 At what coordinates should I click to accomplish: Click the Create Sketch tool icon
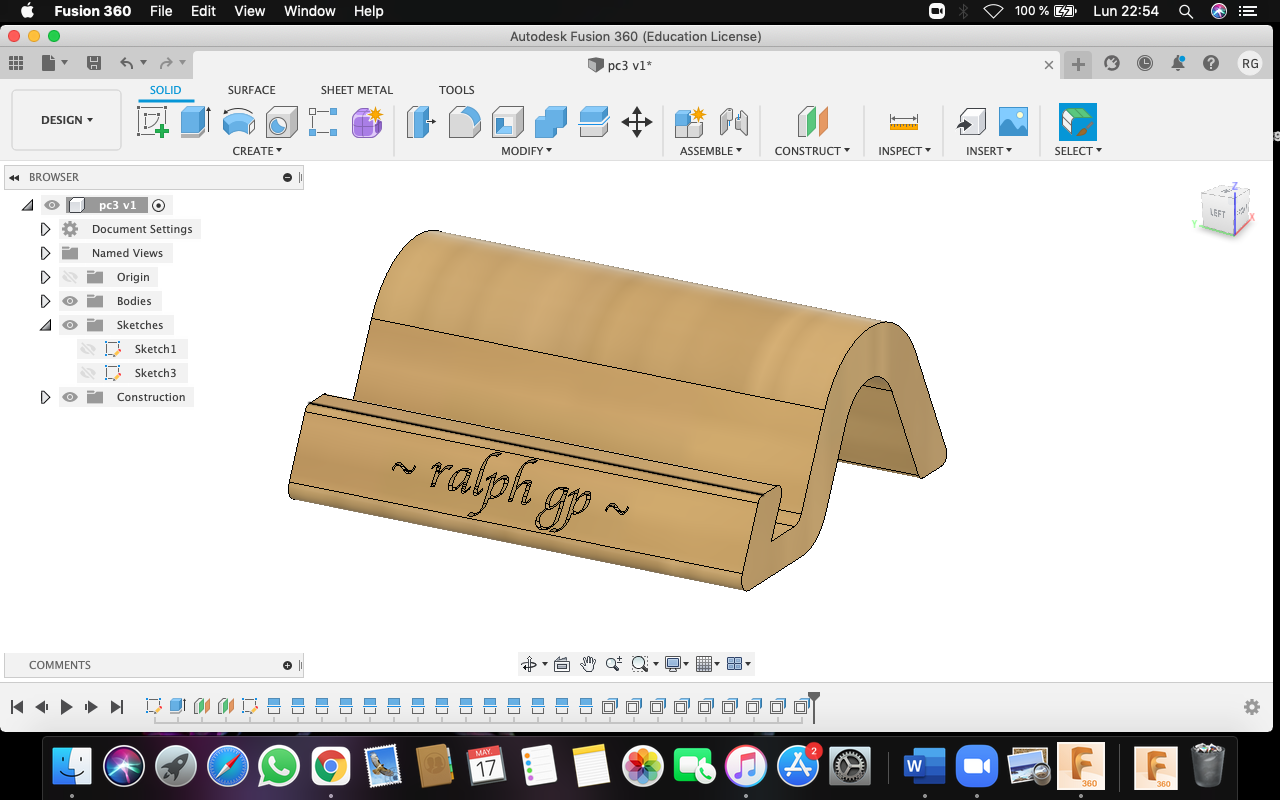tap(153, 122)
